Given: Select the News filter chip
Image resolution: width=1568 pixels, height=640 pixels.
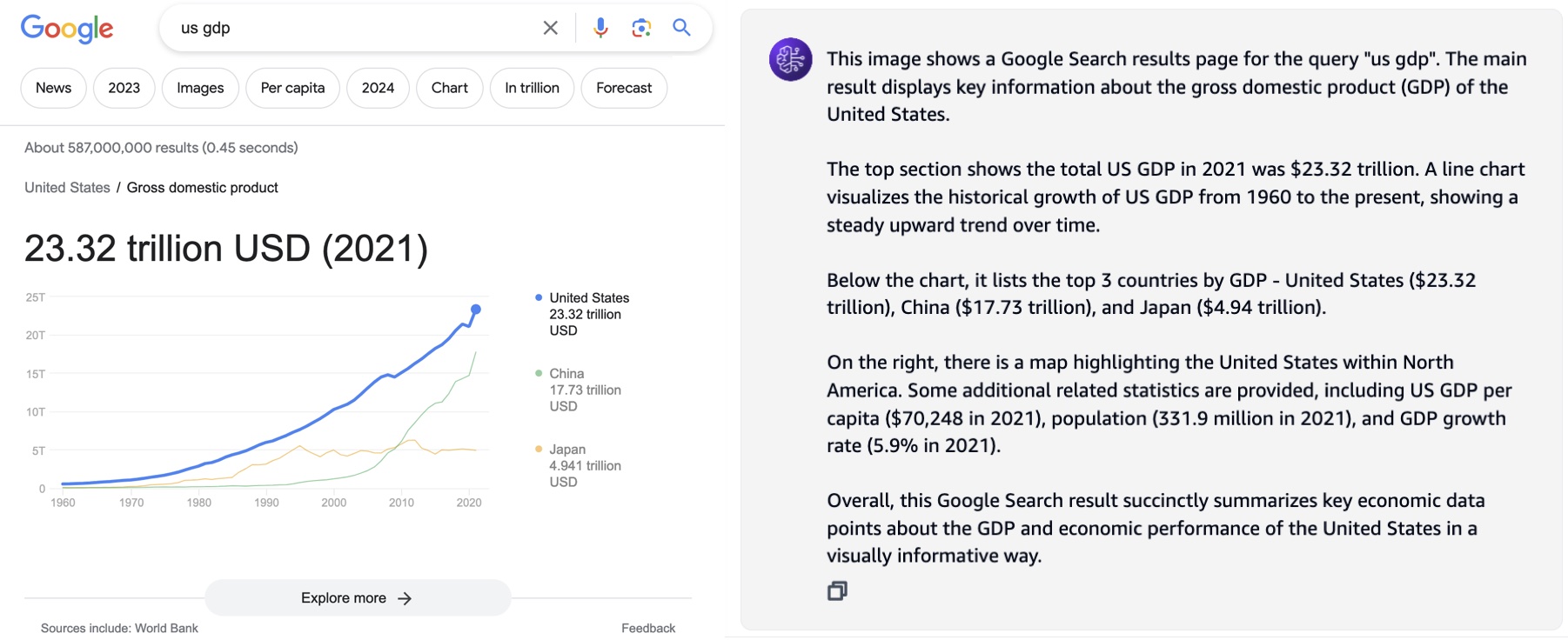Looking at the screenshot, I should coord(53,88).
